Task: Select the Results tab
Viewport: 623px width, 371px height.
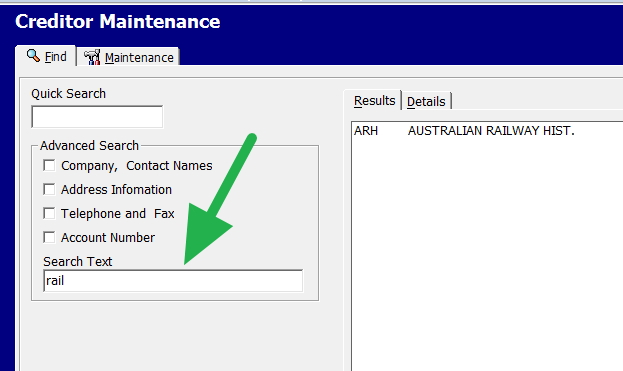Action: [x=374, y=101]
